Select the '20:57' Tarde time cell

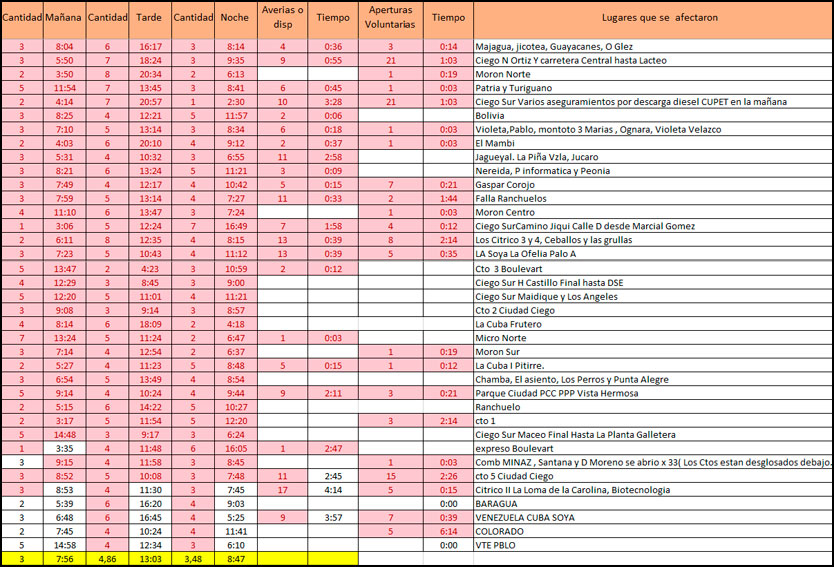pyautogui.click(x=150, y=102)
